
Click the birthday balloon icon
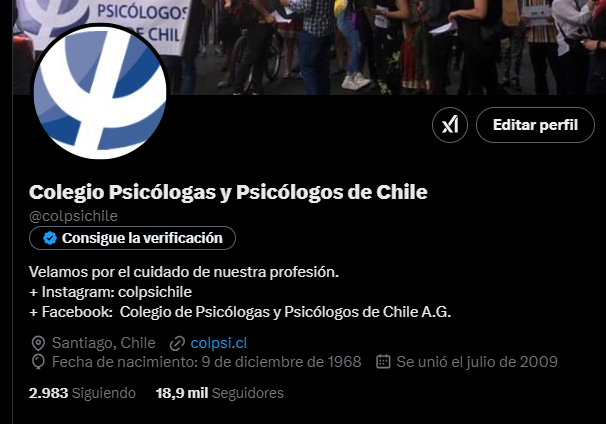pos(38,362)
